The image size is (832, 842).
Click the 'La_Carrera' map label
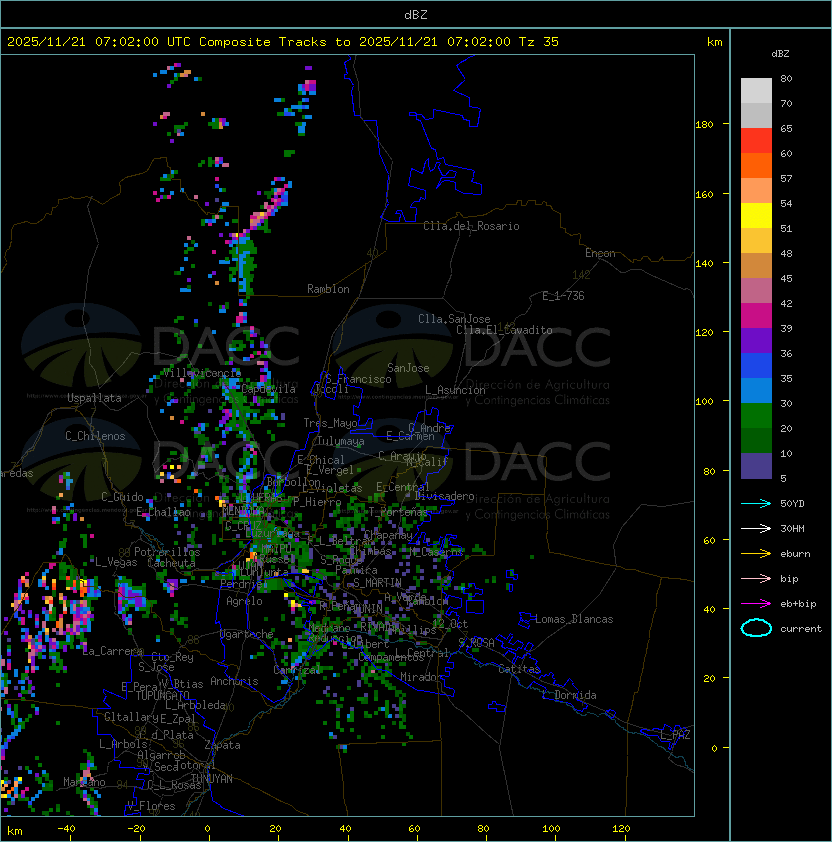[x=112, y=651]
